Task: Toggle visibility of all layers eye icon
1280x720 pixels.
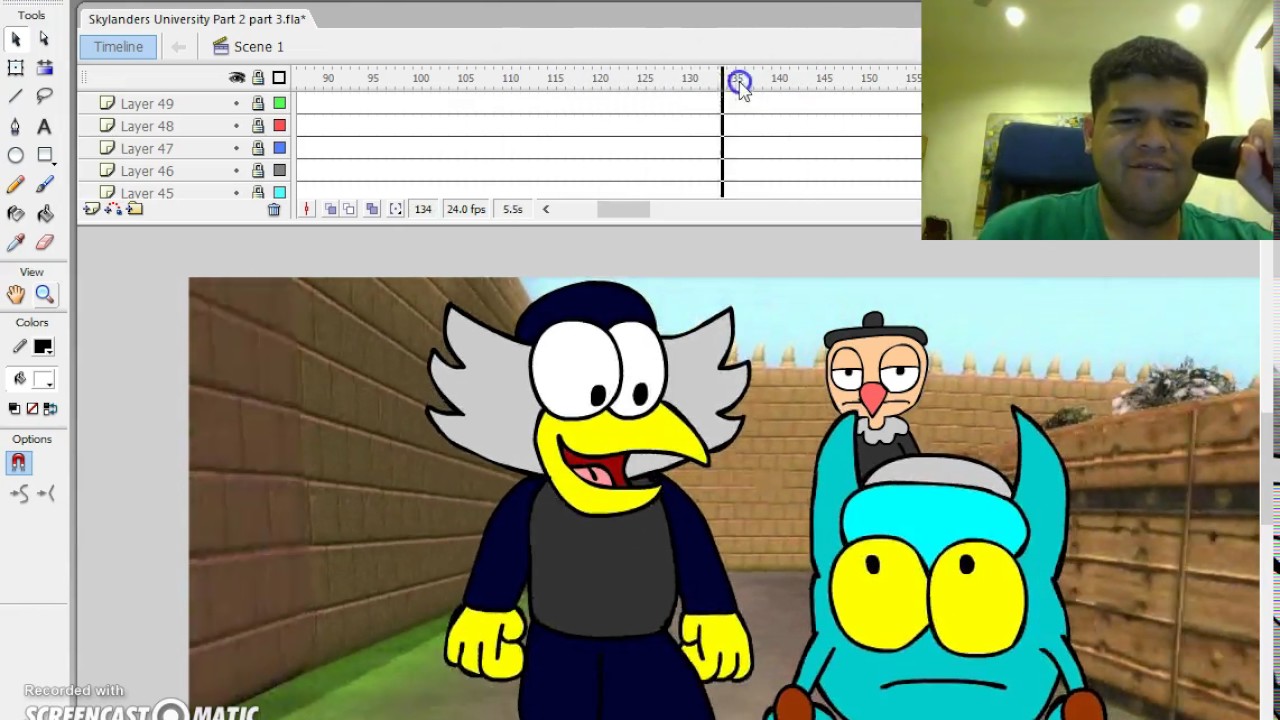Action: tap(237, 78)
